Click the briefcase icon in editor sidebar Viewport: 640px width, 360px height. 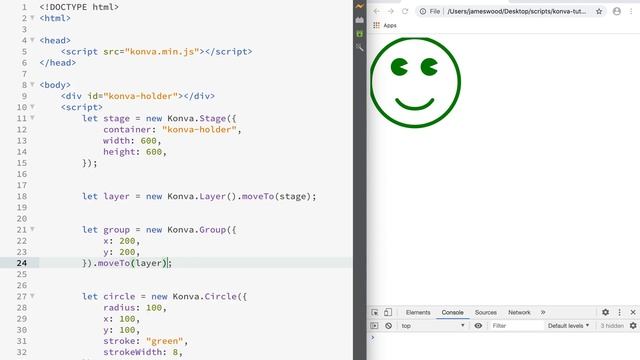pos(360,20)
